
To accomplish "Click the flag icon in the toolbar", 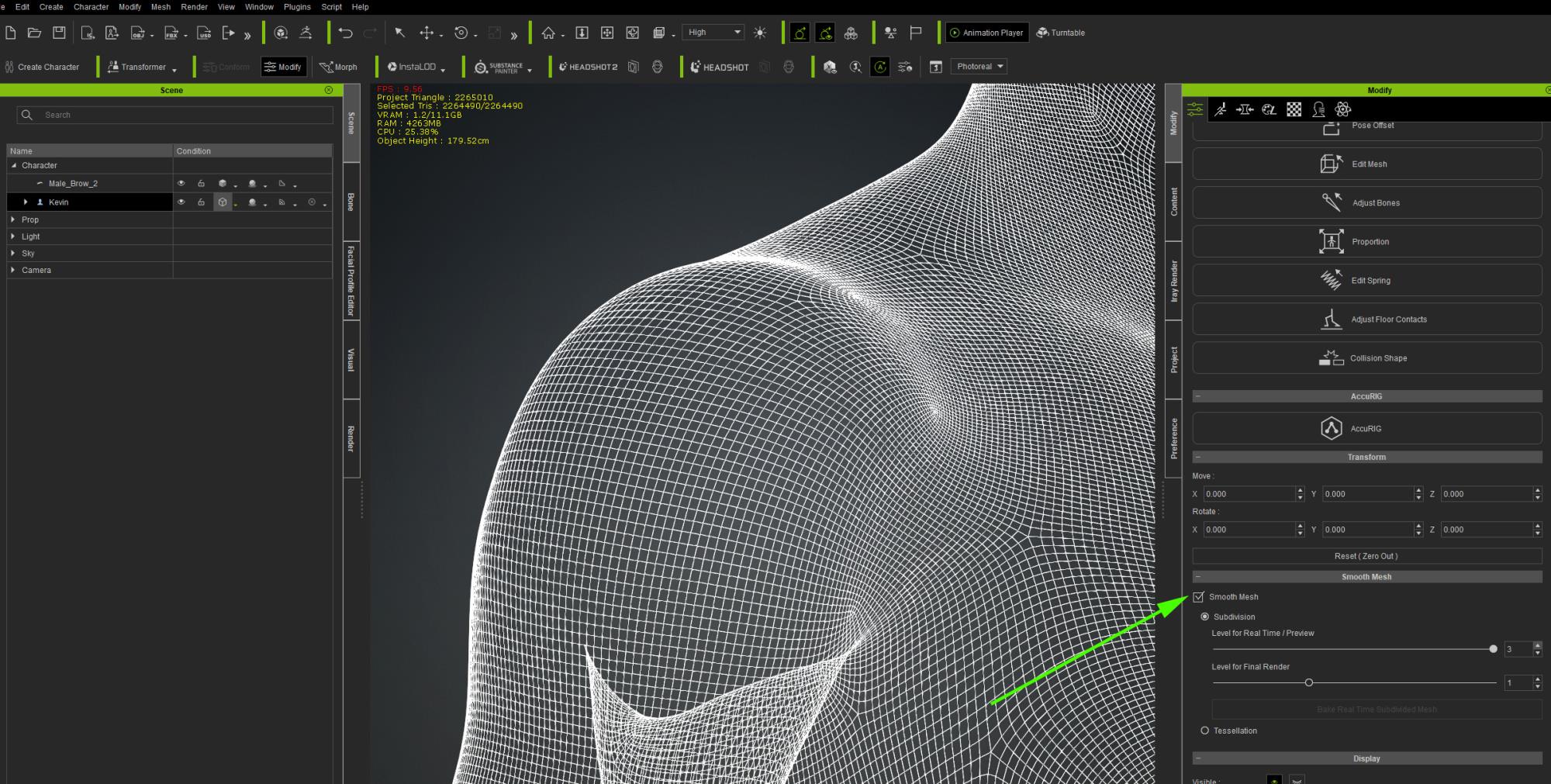I will click(916, 33).
